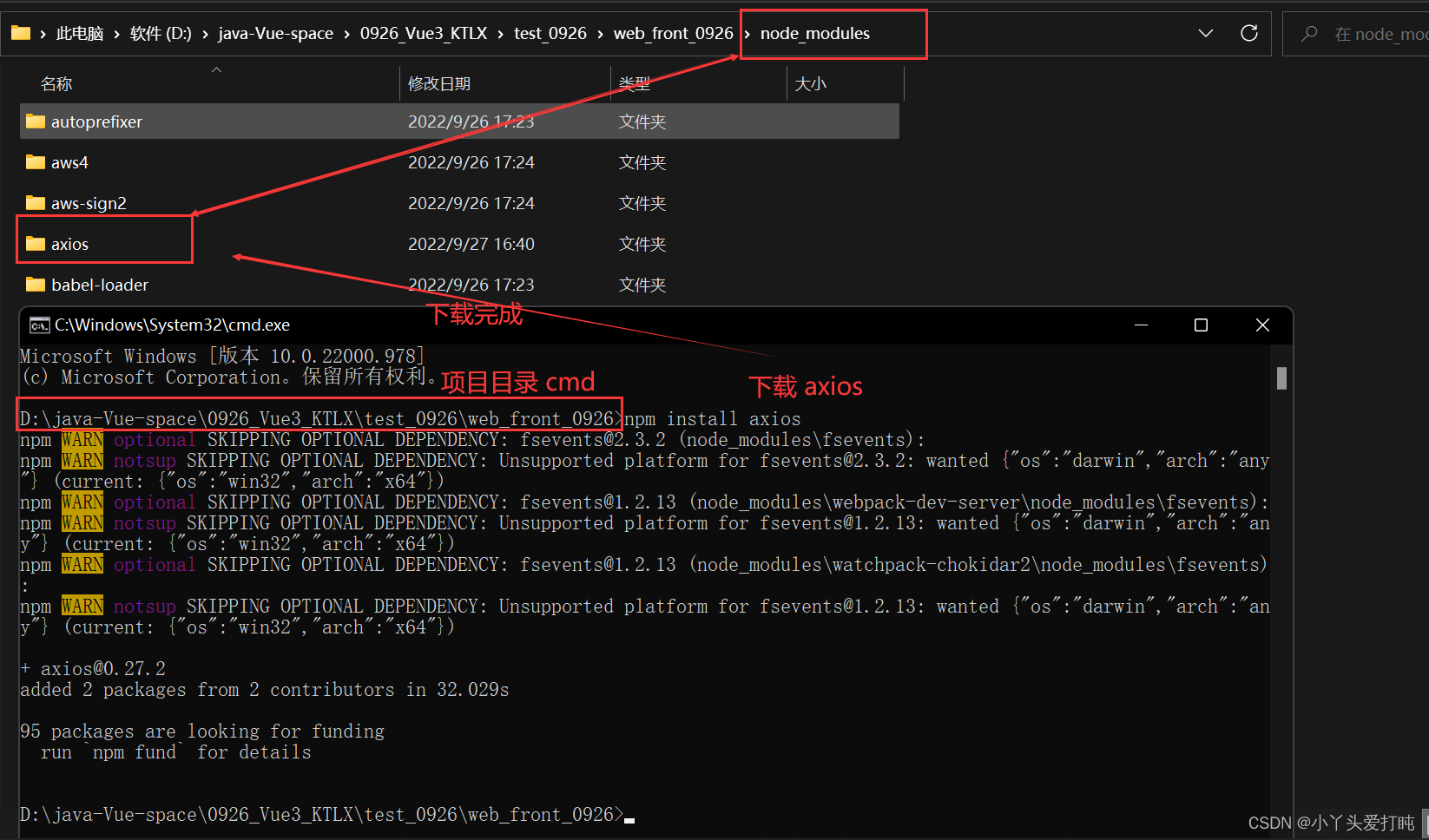
Task: Click the run npm fund line
Action: (x=176, y=752)
